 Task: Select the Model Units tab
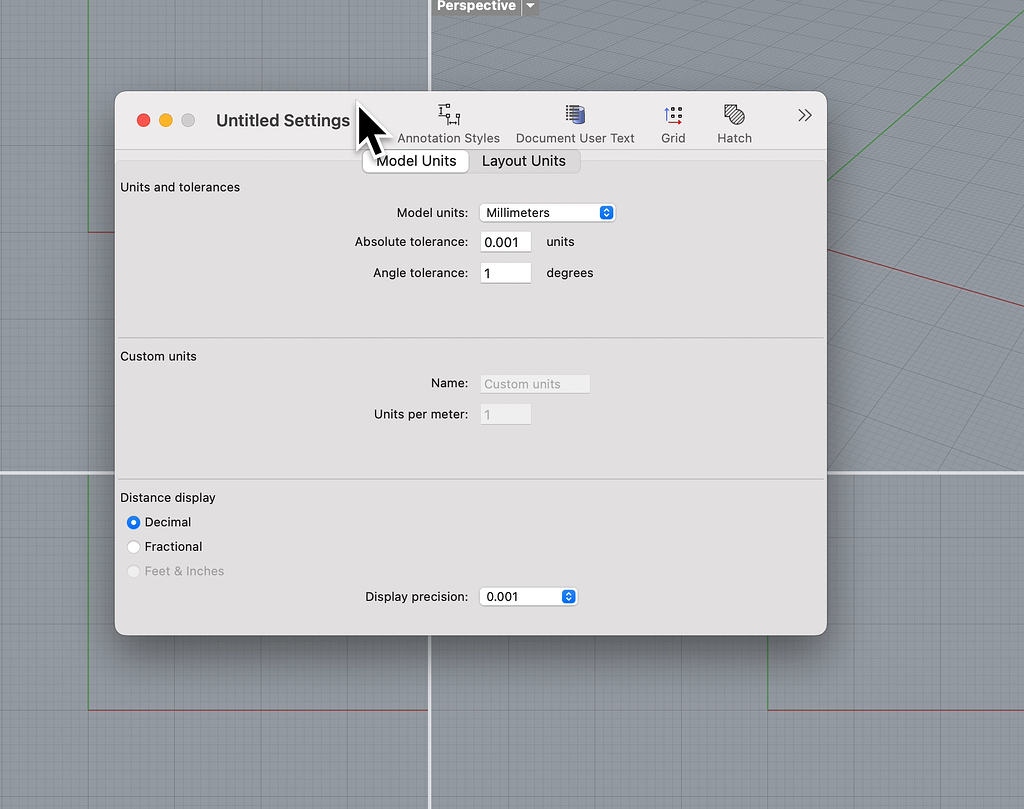pyautogui.click(x=415, y=160)
